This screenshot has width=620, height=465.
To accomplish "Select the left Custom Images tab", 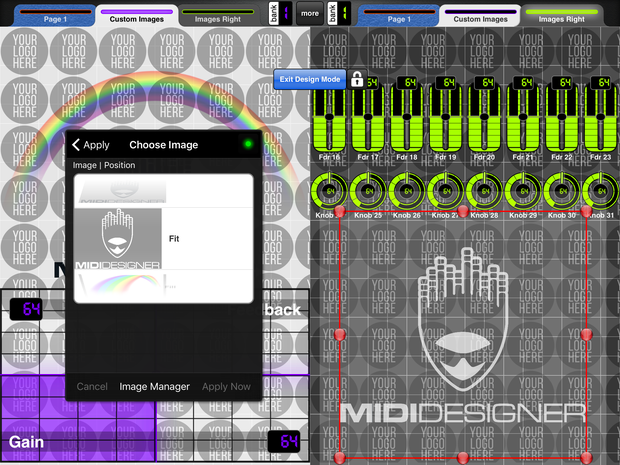I will (x=137, y=16).
